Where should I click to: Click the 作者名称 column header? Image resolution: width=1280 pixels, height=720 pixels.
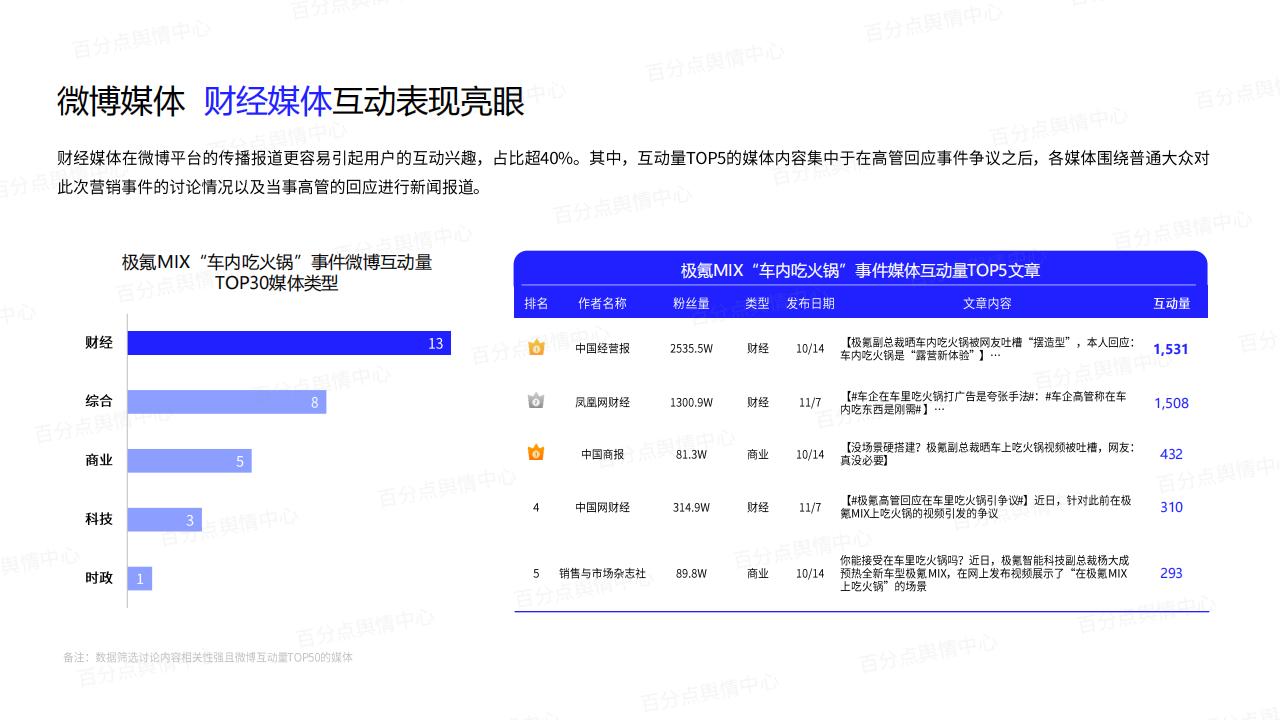602,303
